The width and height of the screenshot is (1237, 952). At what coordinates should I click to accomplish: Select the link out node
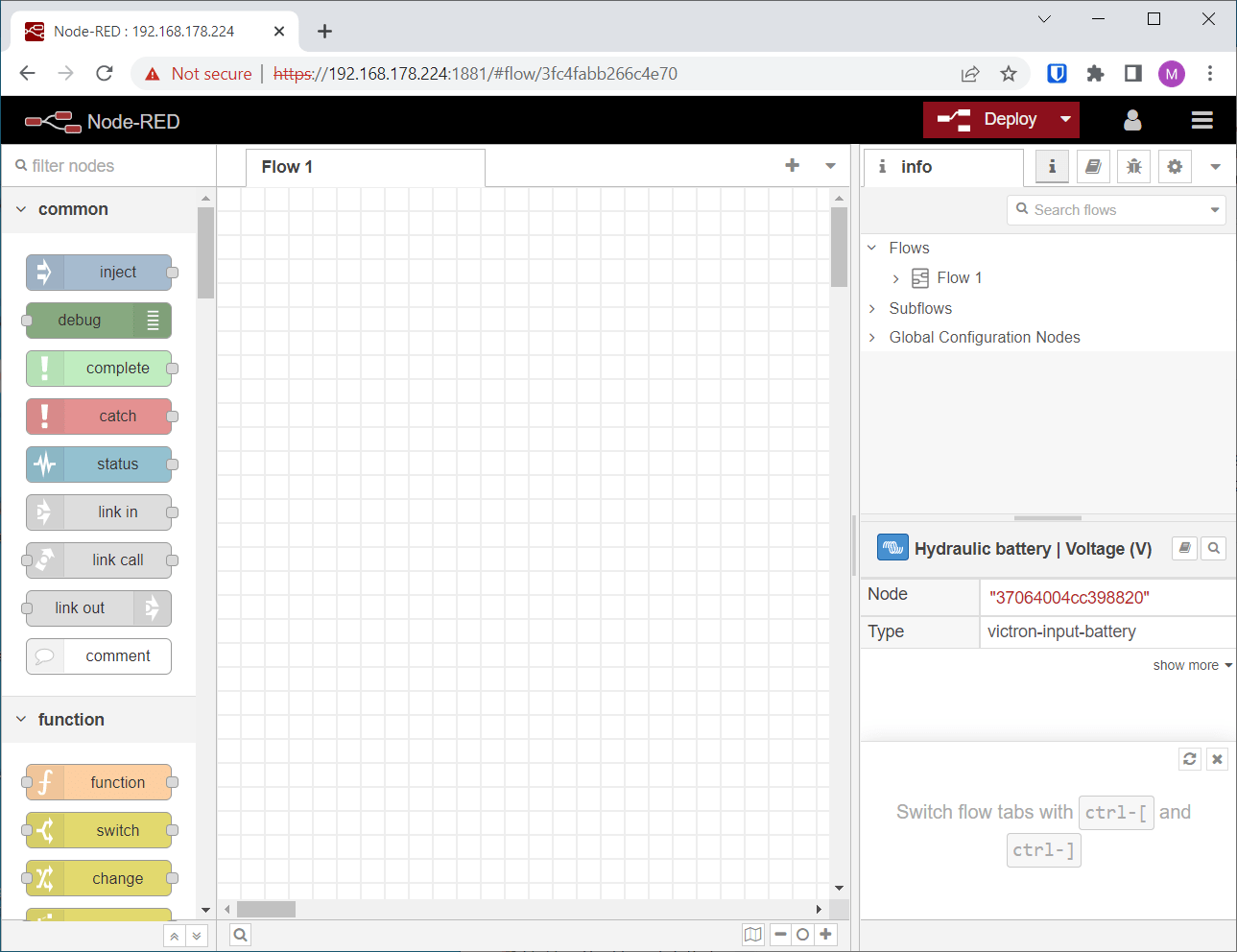[99, 608]
